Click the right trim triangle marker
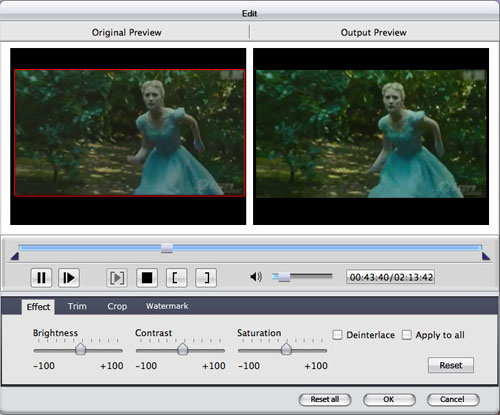 coord(486,256)
